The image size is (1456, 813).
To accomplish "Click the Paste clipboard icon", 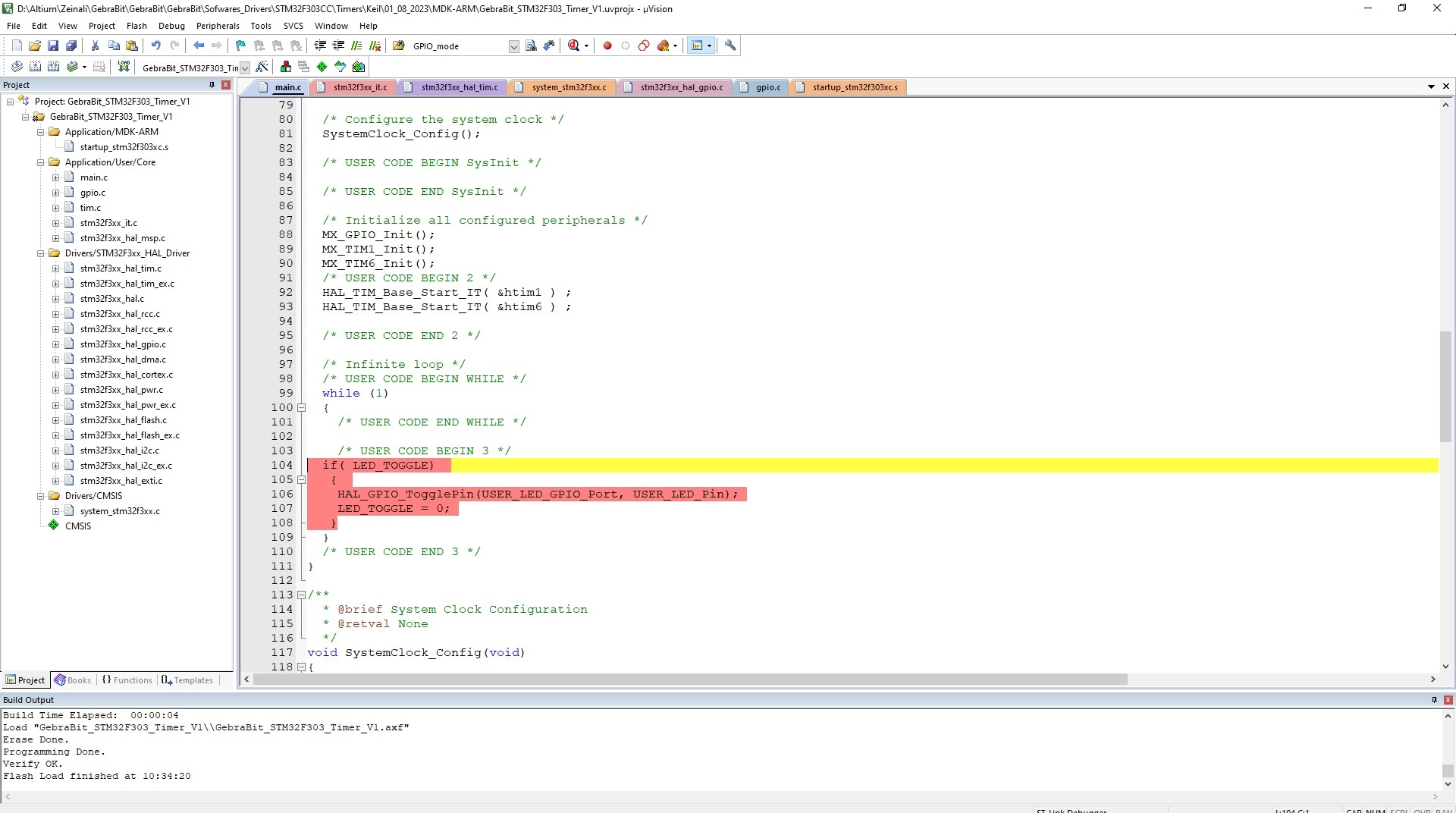I will coord(132,46).
